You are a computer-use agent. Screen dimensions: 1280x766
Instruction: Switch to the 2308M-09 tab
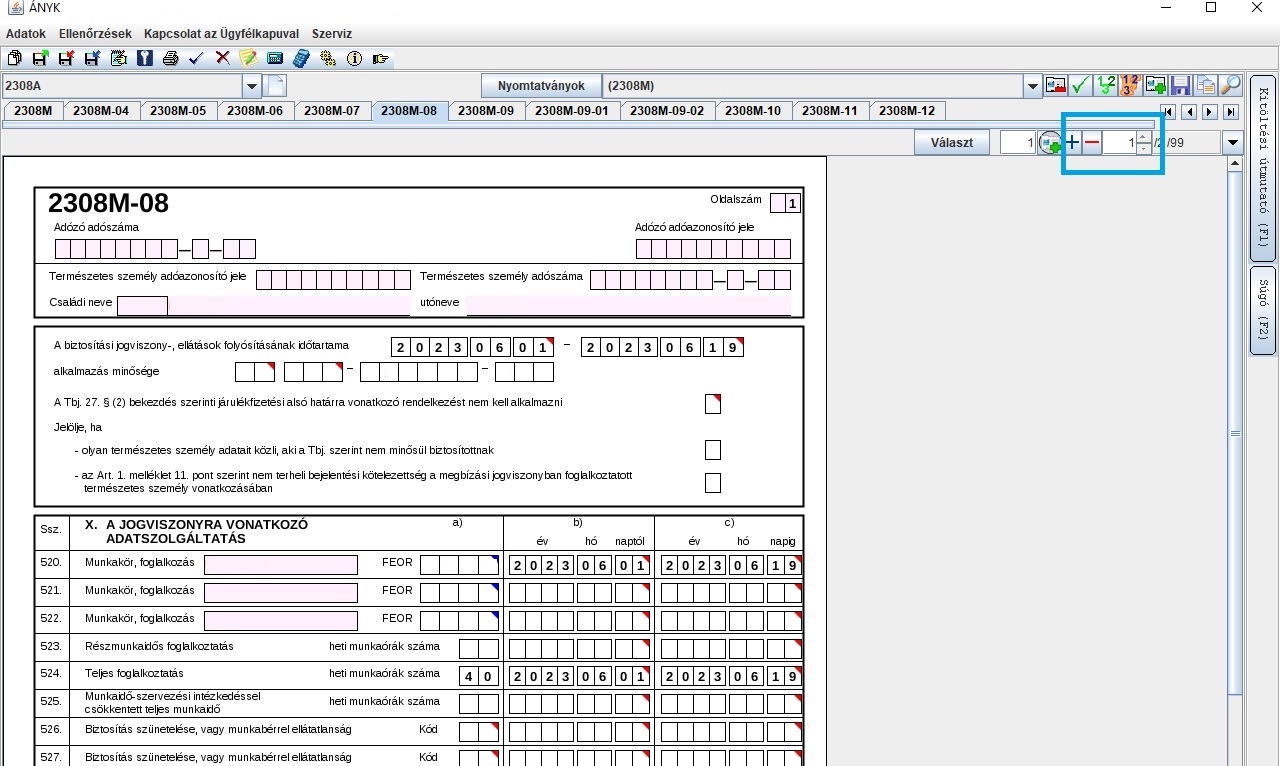pyautogui.click(x=486, y=111)
